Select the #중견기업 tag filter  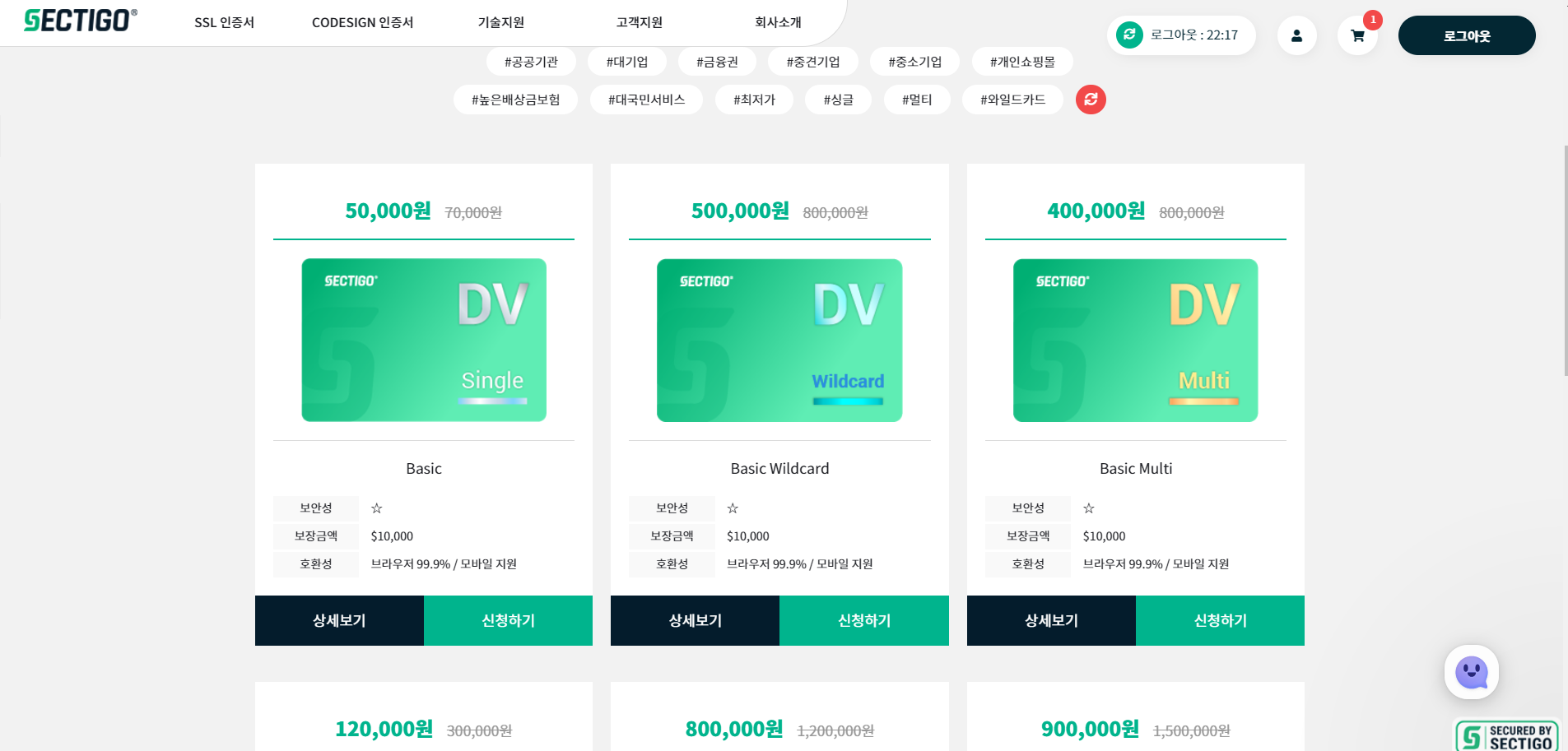tap(813, 62)
